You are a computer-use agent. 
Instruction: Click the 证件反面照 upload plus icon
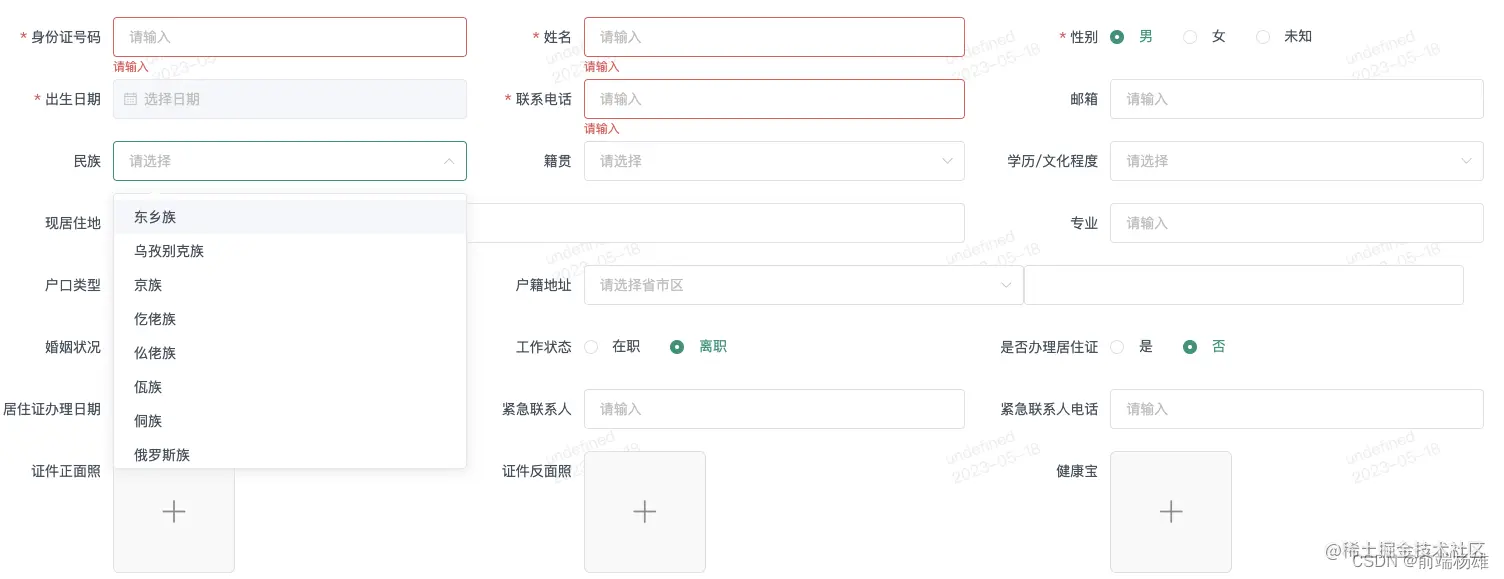[645, 511]
